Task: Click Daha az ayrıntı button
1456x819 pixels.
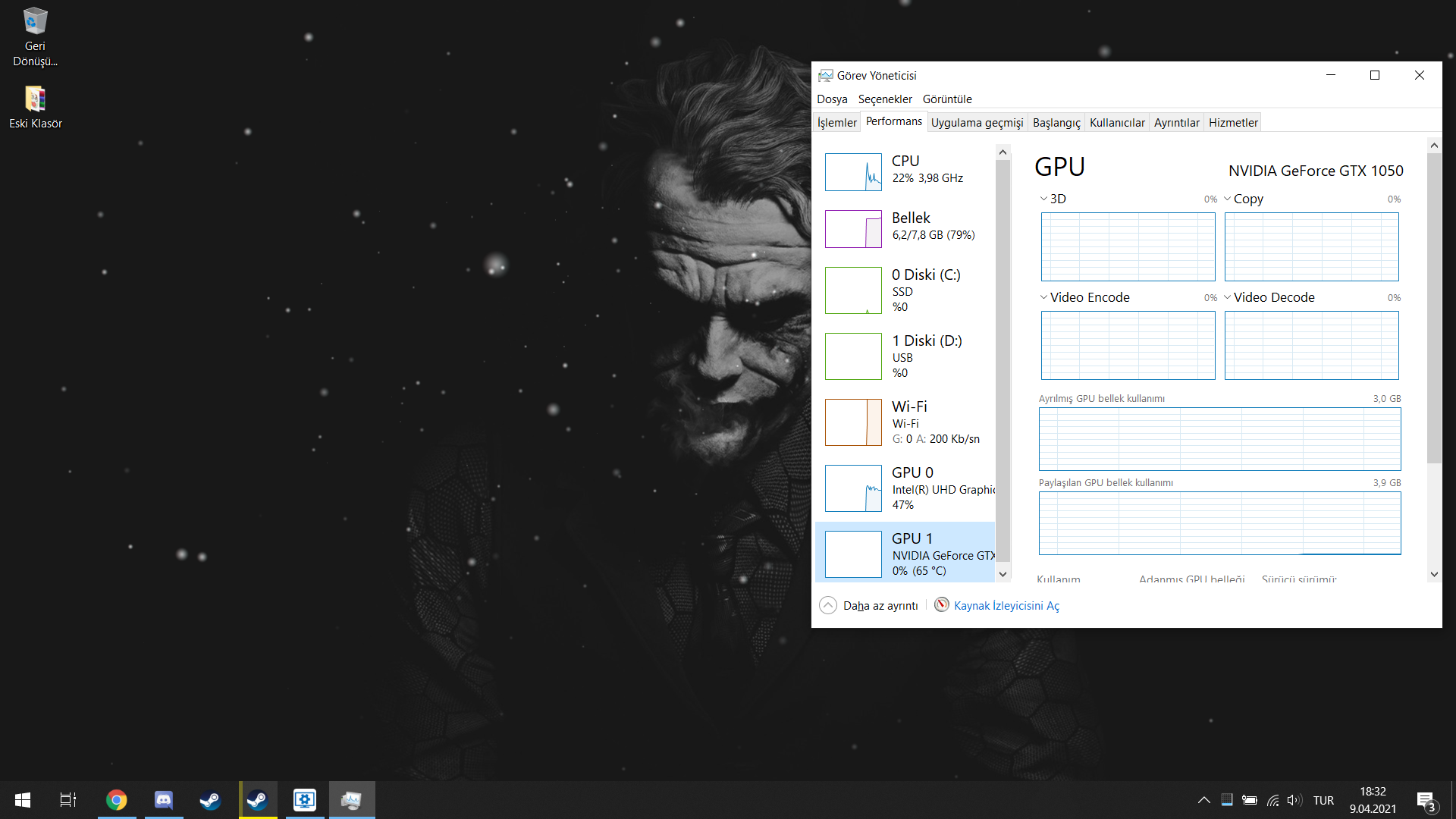Action: [x=869, y=605]
